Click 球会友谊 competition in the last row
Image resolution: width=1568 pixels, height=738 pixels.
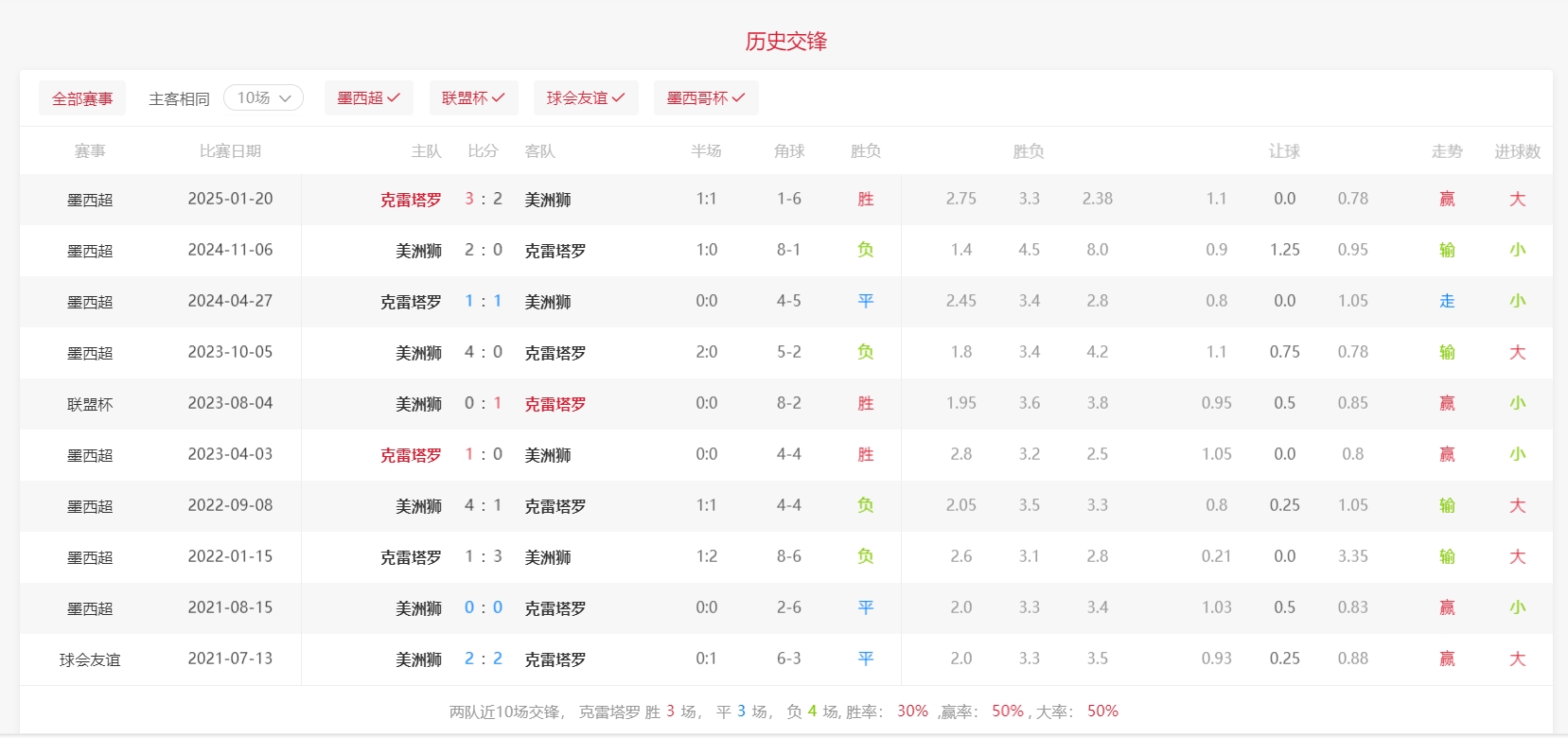pos(90,659)
